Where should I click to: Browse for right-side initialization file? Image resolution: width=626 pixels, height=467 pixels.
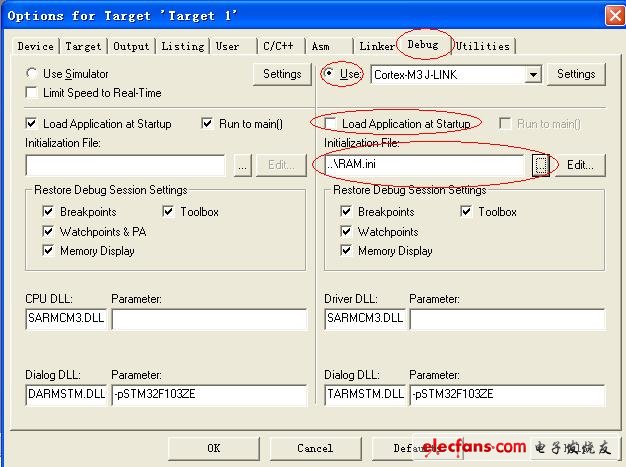coord(541,165)
